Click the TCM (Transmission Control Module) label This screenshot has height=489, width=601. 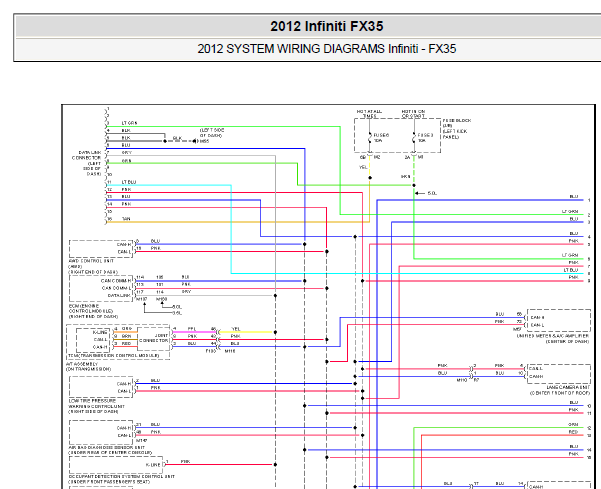click(113, 356)
